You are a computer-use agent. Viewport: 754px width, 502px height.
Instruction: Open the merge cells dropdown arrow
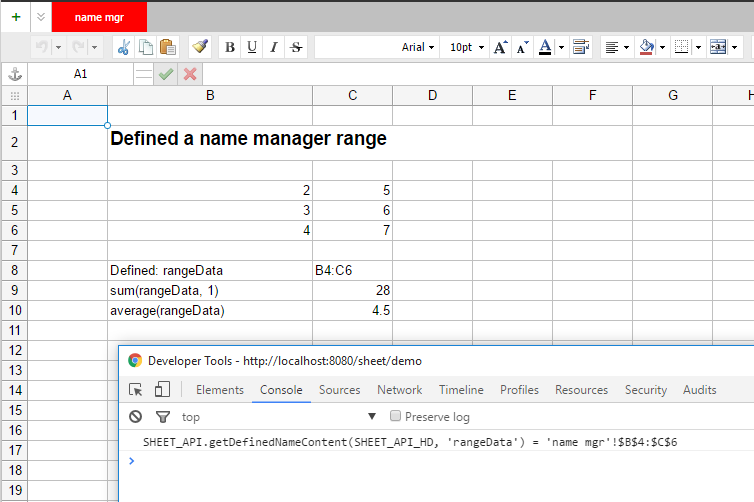pyautogui.click(x=734, y=47)
